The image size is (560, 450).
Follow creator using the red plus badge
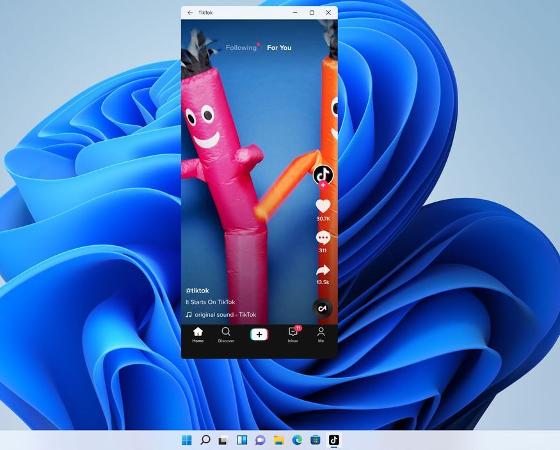323,185
